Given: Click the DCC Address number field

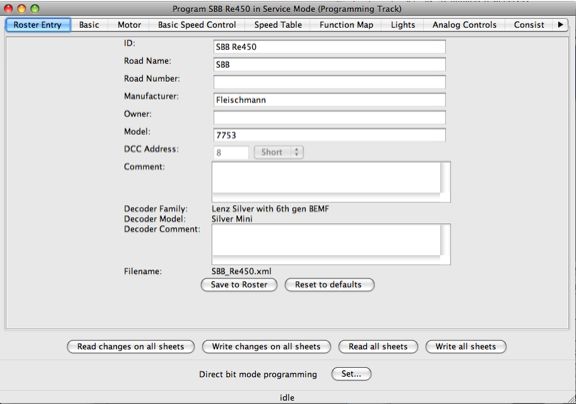Looking at the screenshot, I should pyautogui.click(x=231, y=152).
